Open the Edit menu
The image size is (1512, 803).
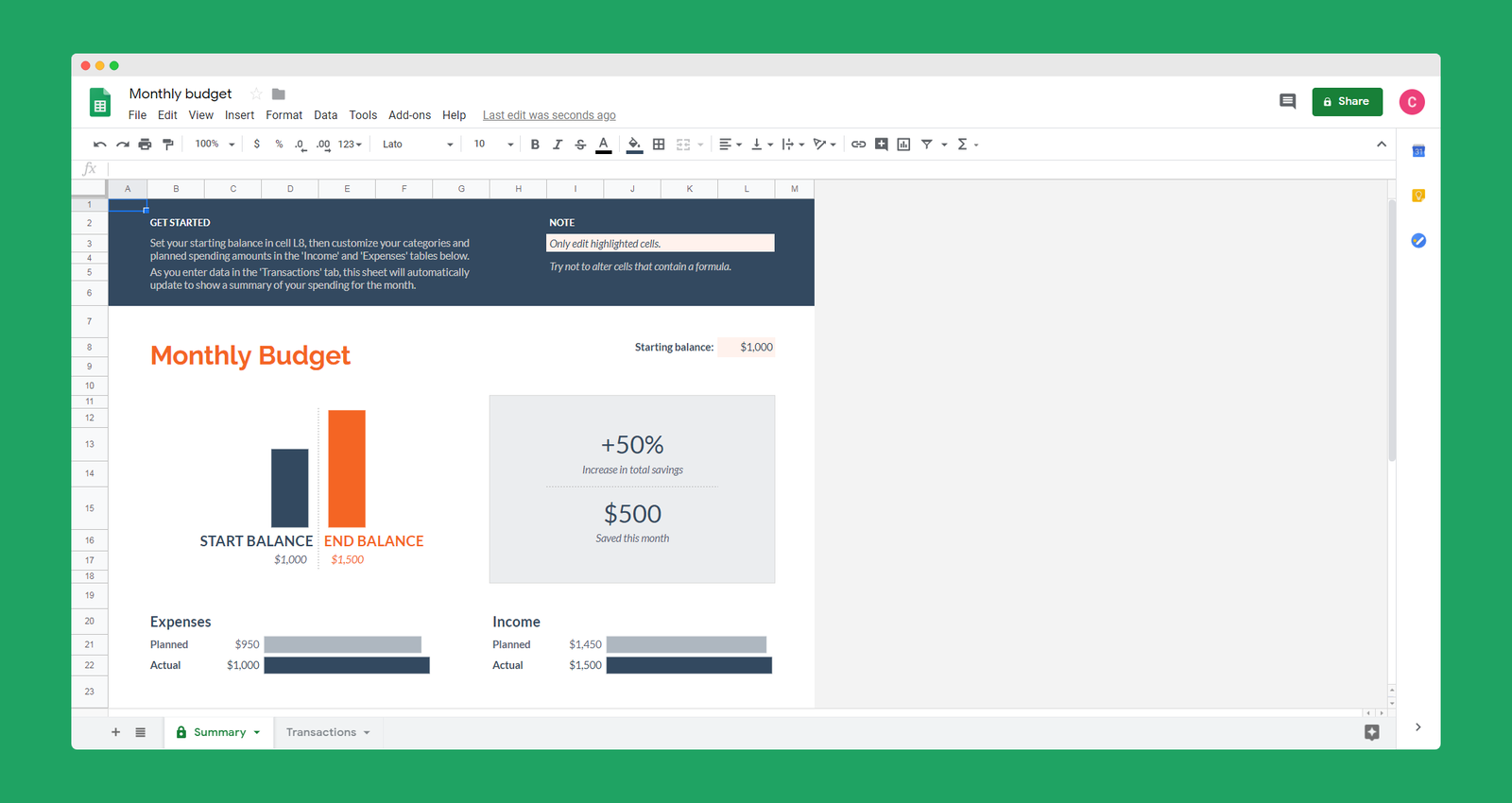tap(167, 115)
